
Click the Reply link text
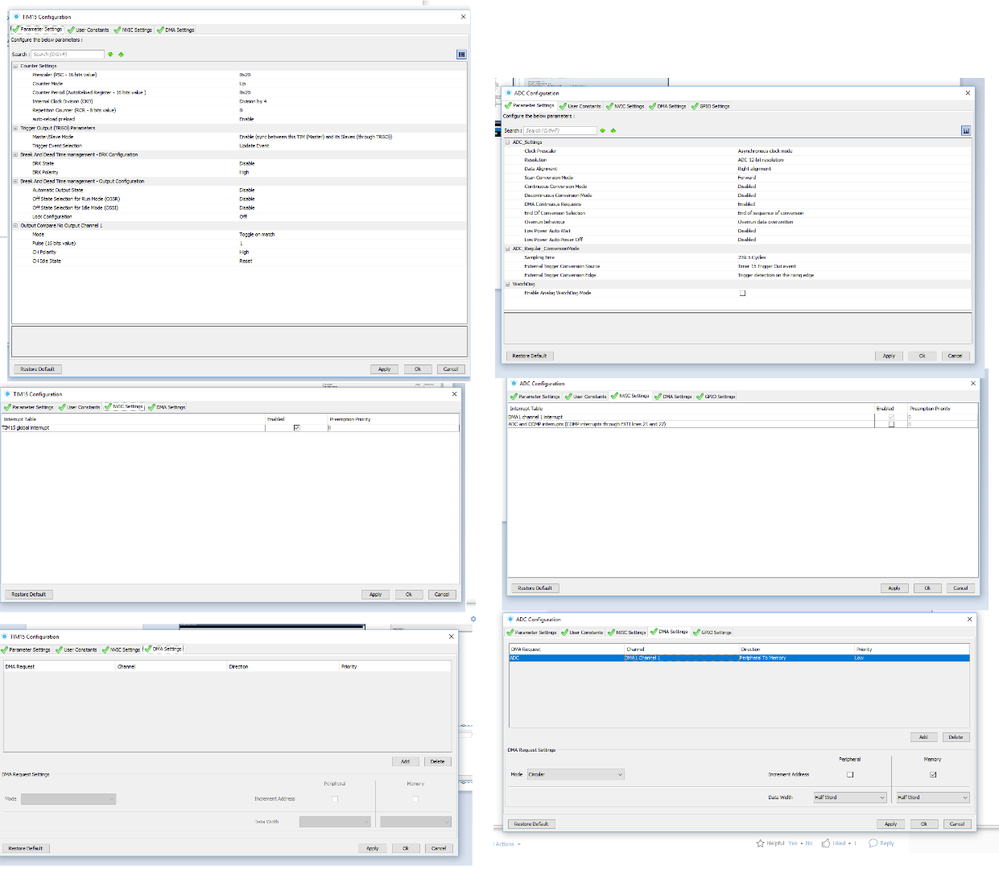pyautogui.click(x=887, y=844)
